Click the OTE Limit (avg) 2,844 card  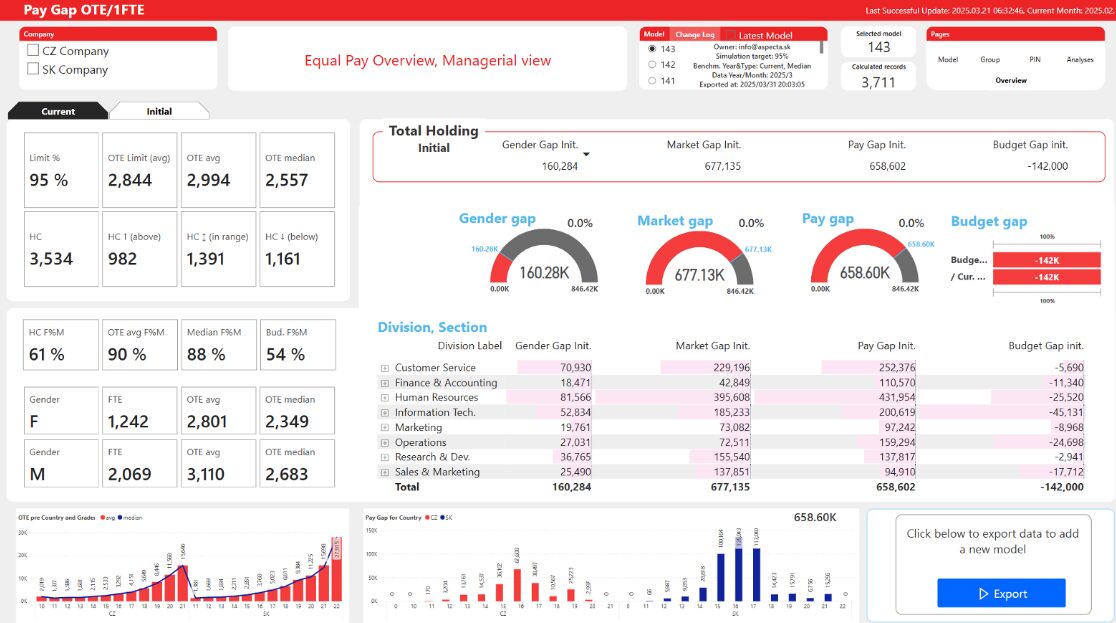click(140, 170)
